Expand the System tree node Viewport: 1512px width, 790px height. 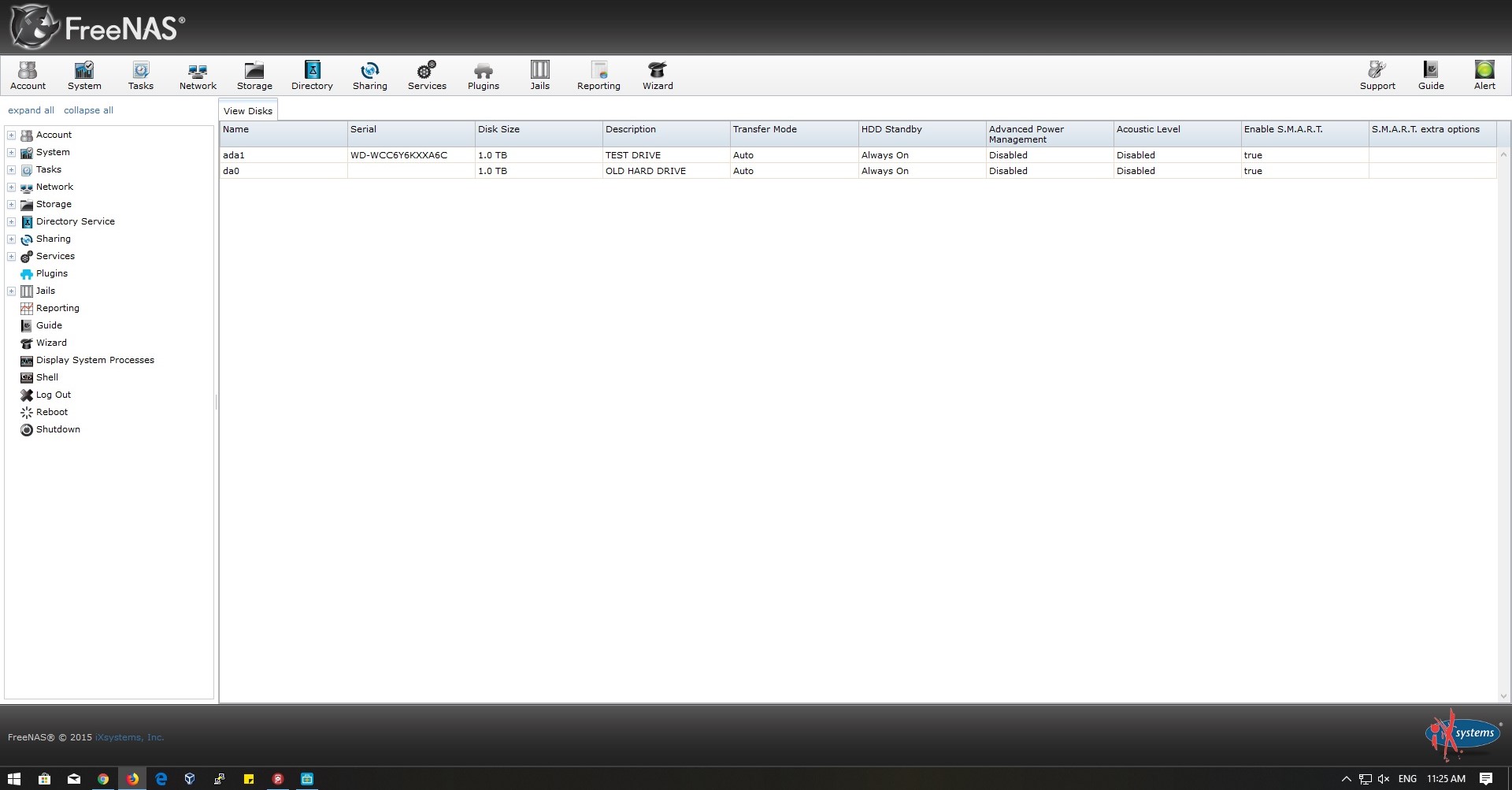click(x=12, y=153)
